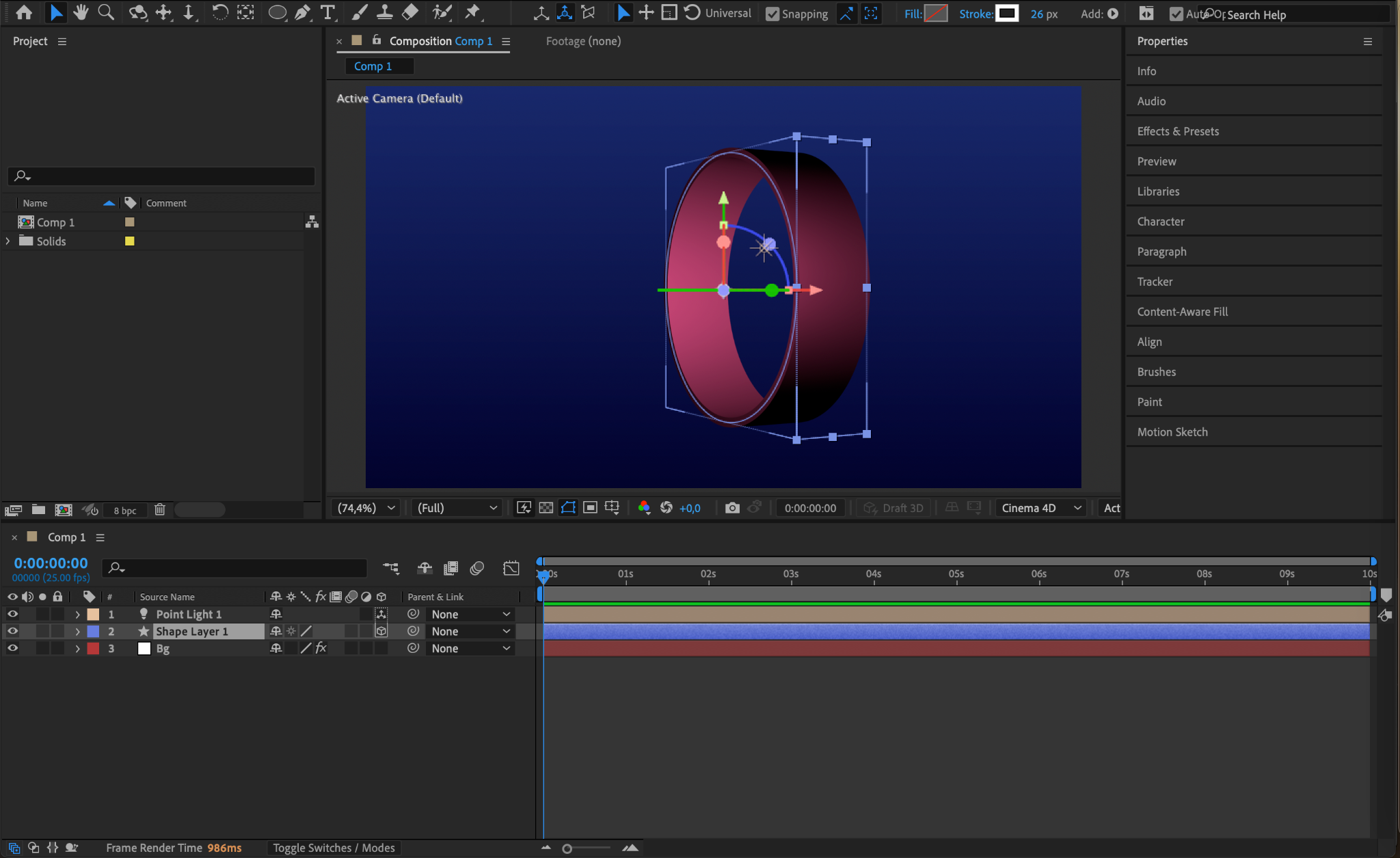This screenshot has height=858, width=1400.
Task: Open the Effects & Presets panel
Action: 1177,131
